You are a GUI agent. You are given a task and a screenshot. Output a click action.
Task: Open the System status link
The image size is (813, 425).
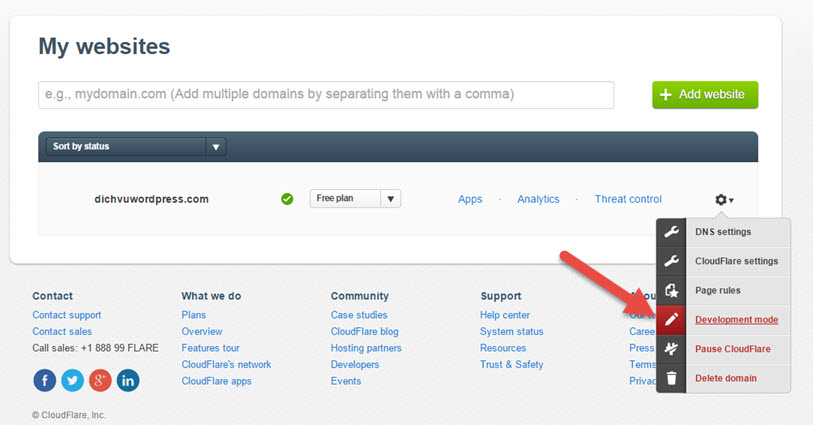click(512, 332)
